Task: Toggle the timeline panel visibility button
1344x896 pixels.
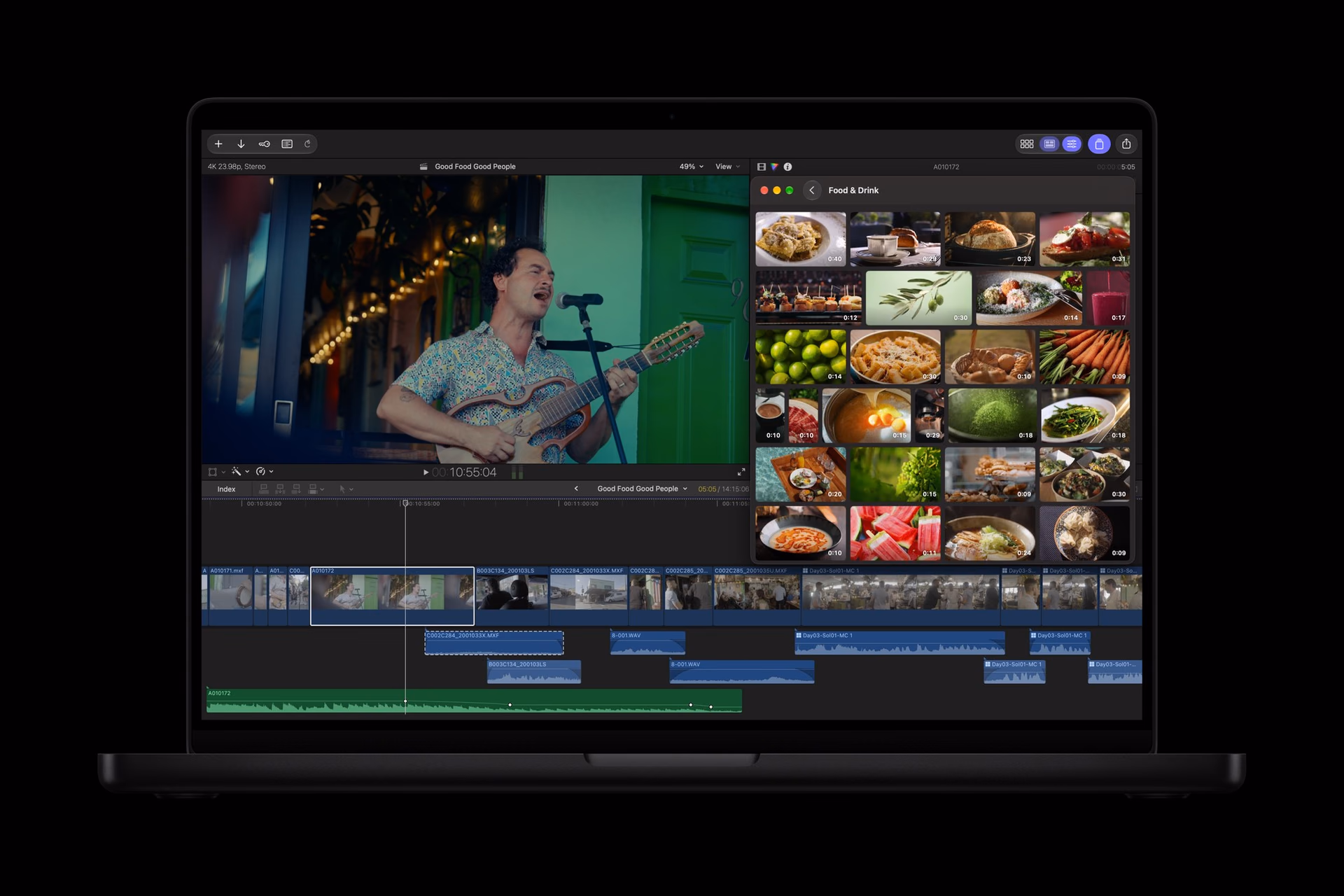Action: click(x=1049, y=144)
